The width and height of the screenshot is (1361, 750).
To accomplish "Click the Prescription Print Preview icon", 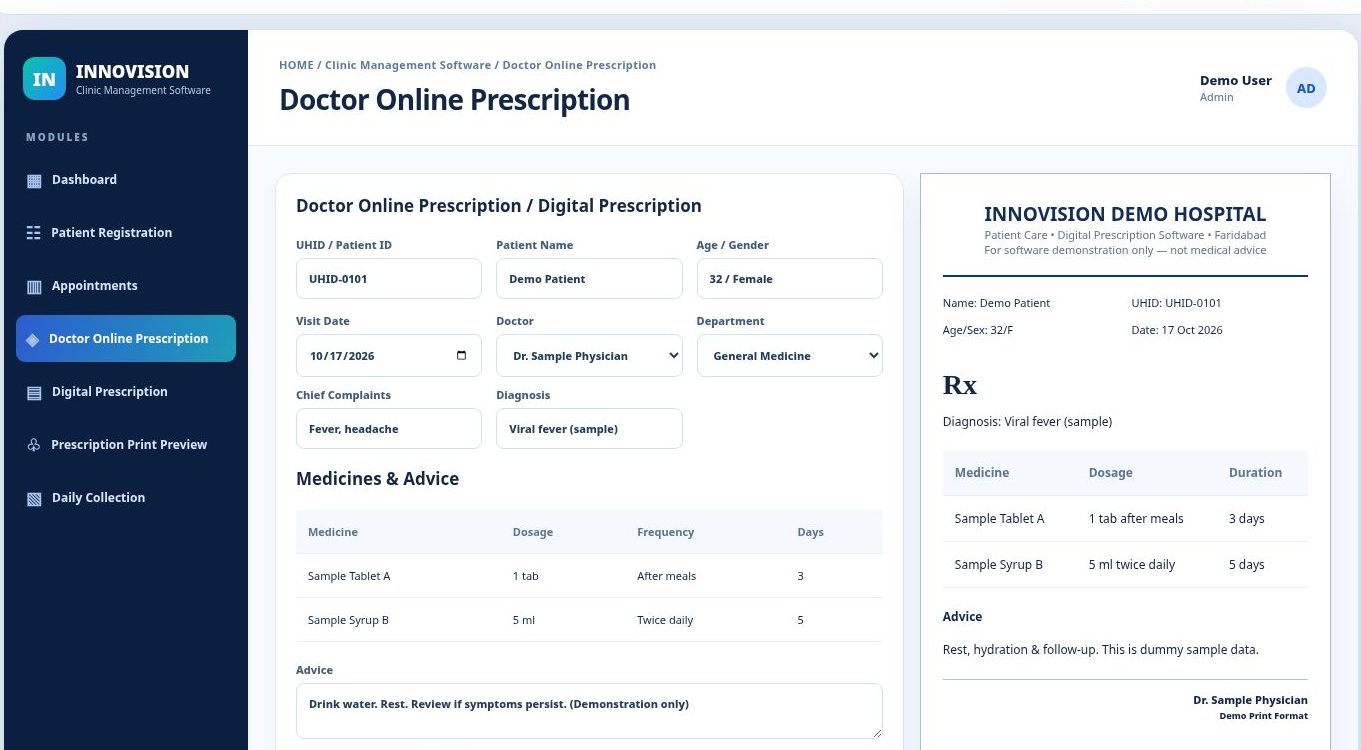I will 33,445.
